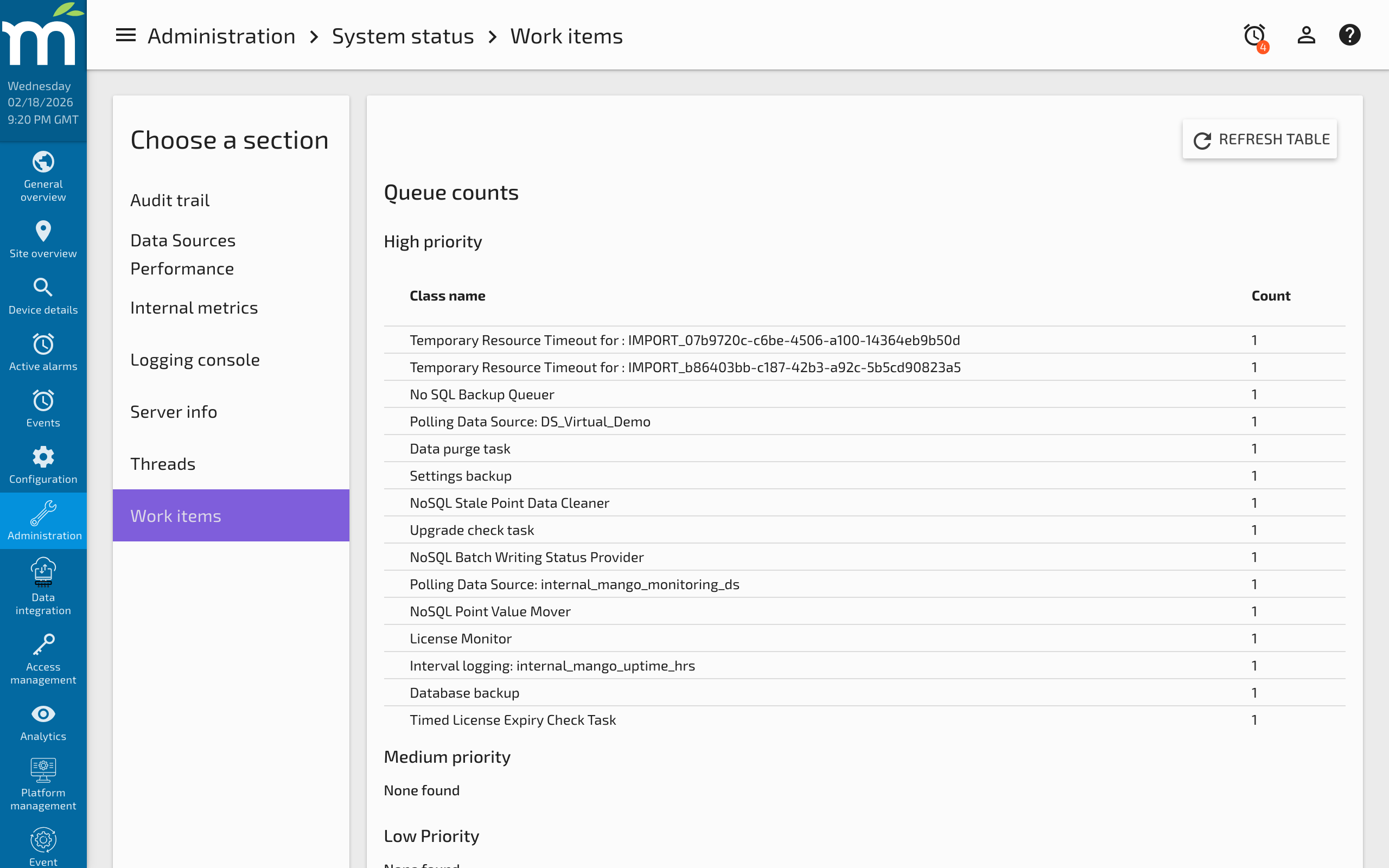The height and width of the screenshot is (868, 1389).
Task: Expand navigation with the hamburger menu
Action: pos(125,35)
